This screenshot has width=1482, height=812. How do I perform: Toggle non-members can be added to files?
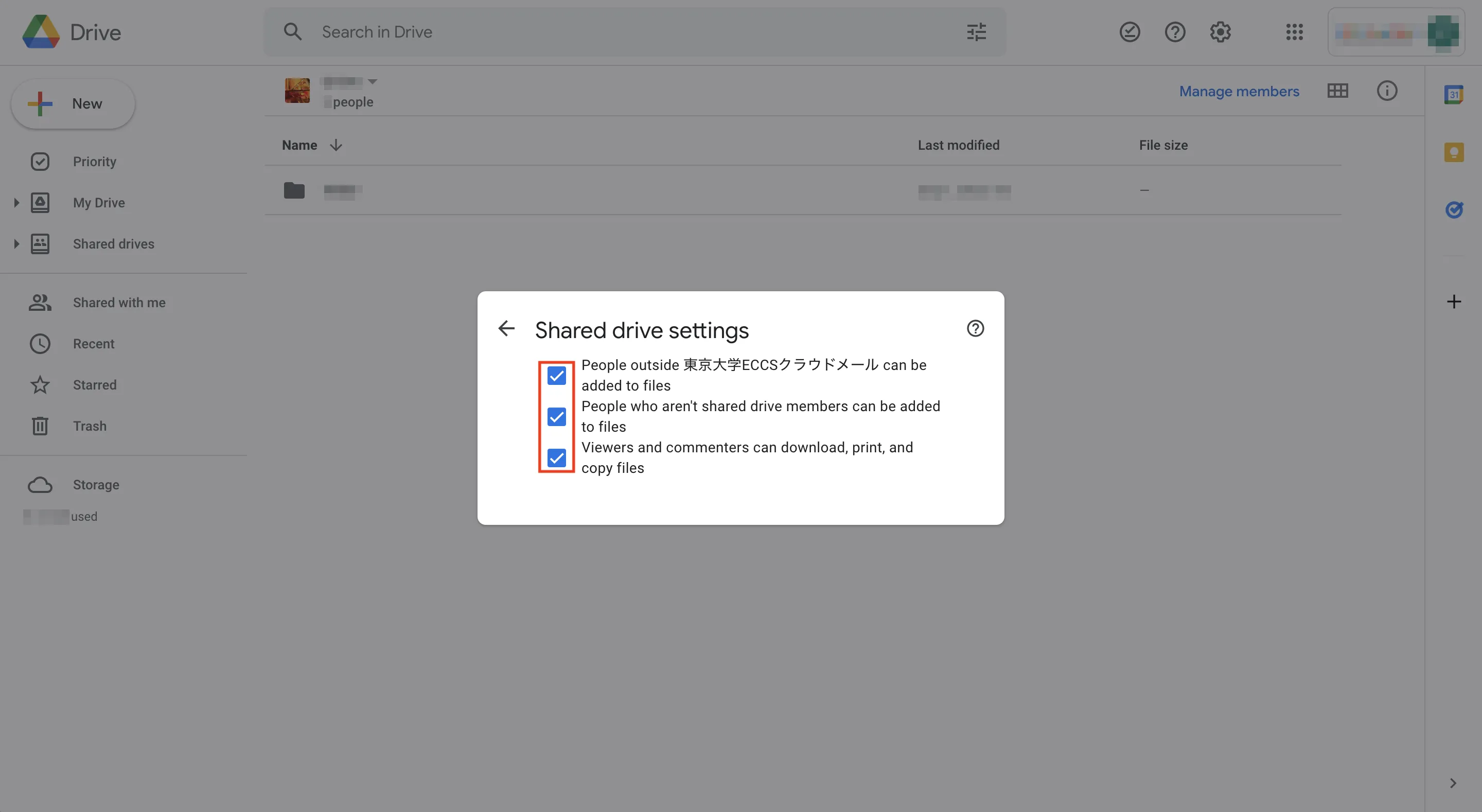click(x=556, y=417)
